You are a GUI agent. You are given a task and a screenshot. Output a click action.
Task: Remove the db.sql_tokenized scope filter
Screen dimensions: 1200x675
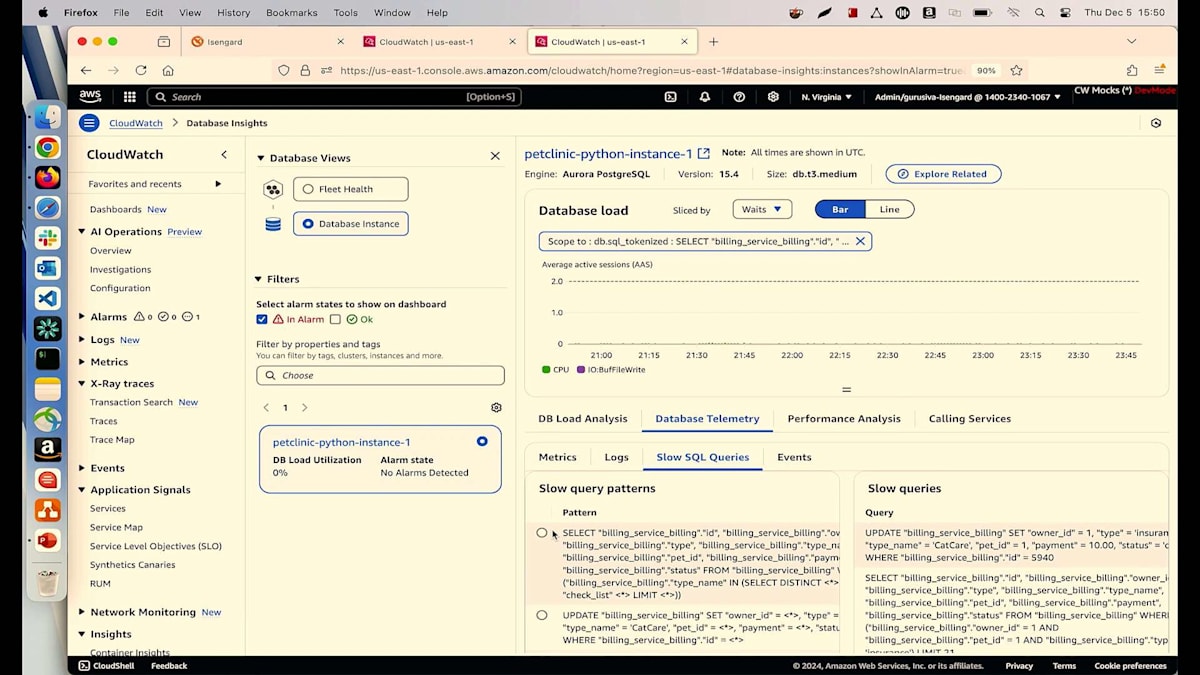coord(860,241)
